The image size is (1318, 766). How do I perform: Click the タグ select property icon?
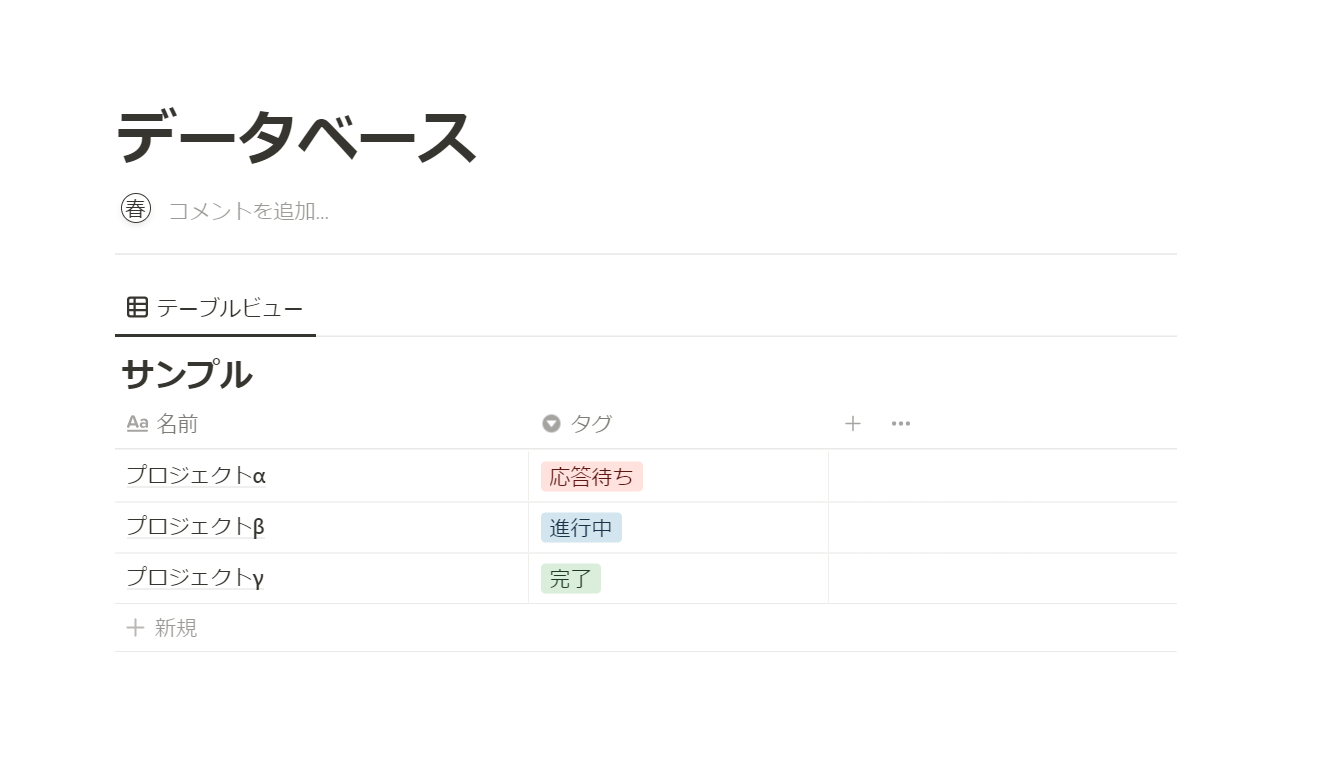click(551, 424)
